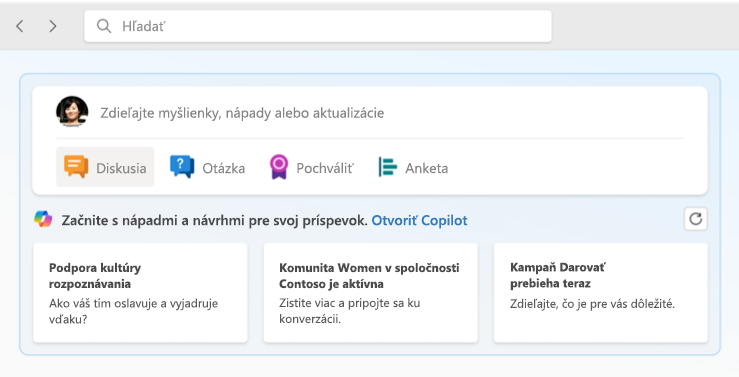This screenshot has width=739, height=377.
Task: Click the magnifier search icon
Action: (104, 26)
